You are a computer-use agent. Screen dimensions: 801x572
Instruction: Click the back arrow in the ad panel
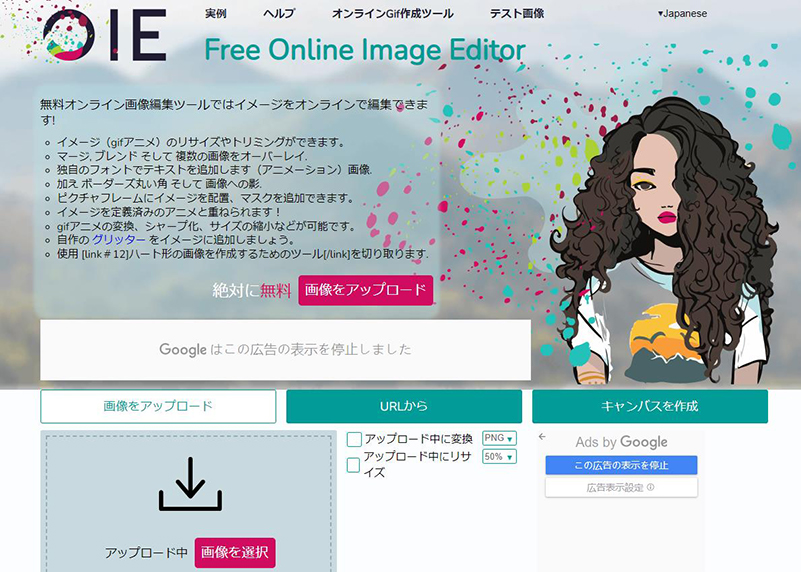click(542, 437)
